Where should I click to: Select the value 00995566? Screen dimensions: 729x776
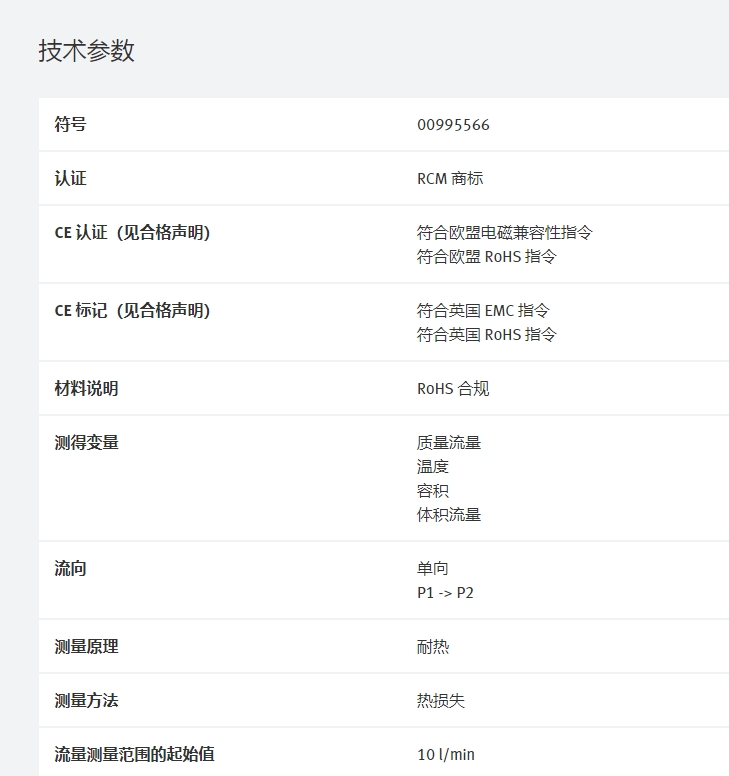point(453,125)
